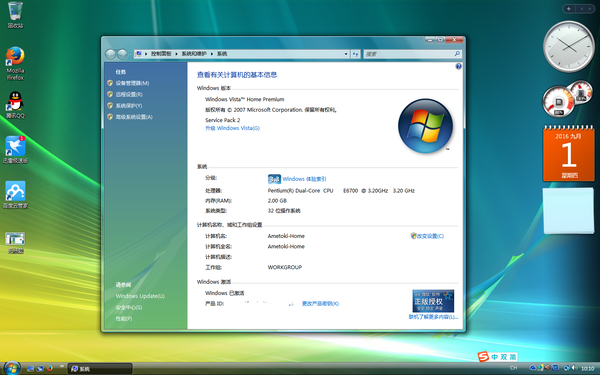Click the volume speaker tray icon
600x375 pixels.
(574, 368)
